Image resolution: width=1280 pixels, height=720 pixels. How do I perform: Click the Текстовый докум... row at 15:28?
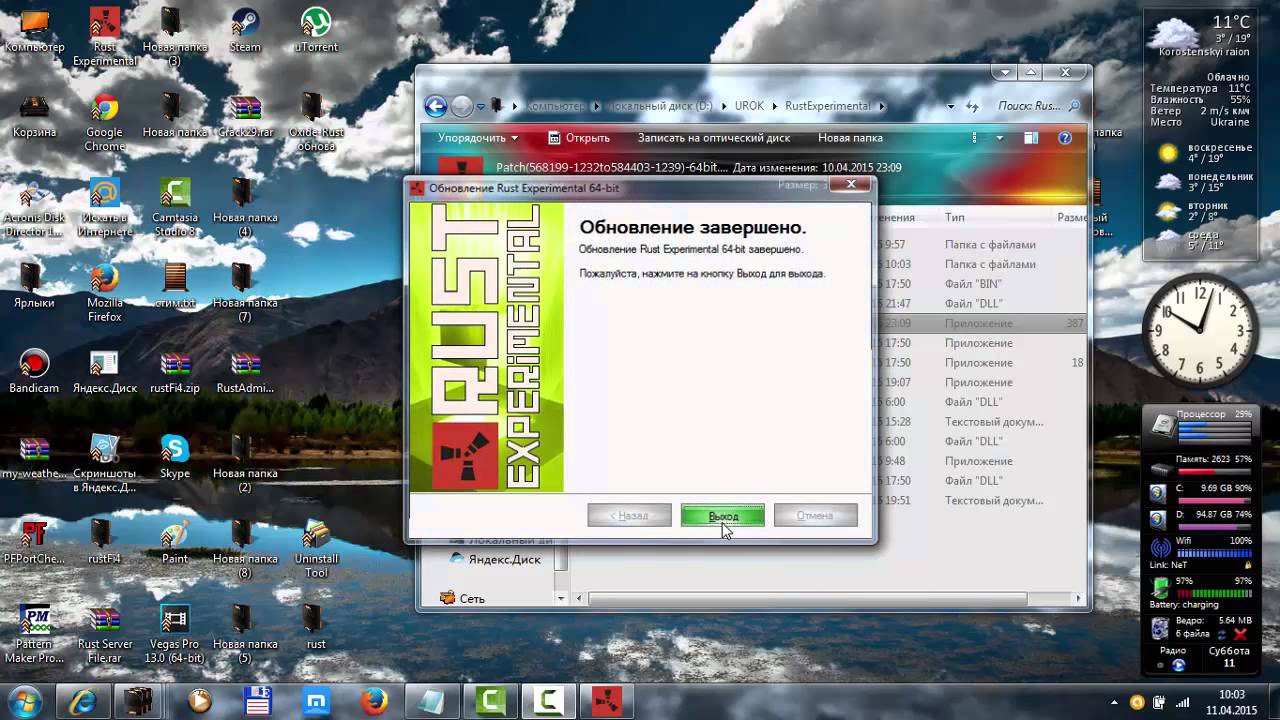point(994,422)
